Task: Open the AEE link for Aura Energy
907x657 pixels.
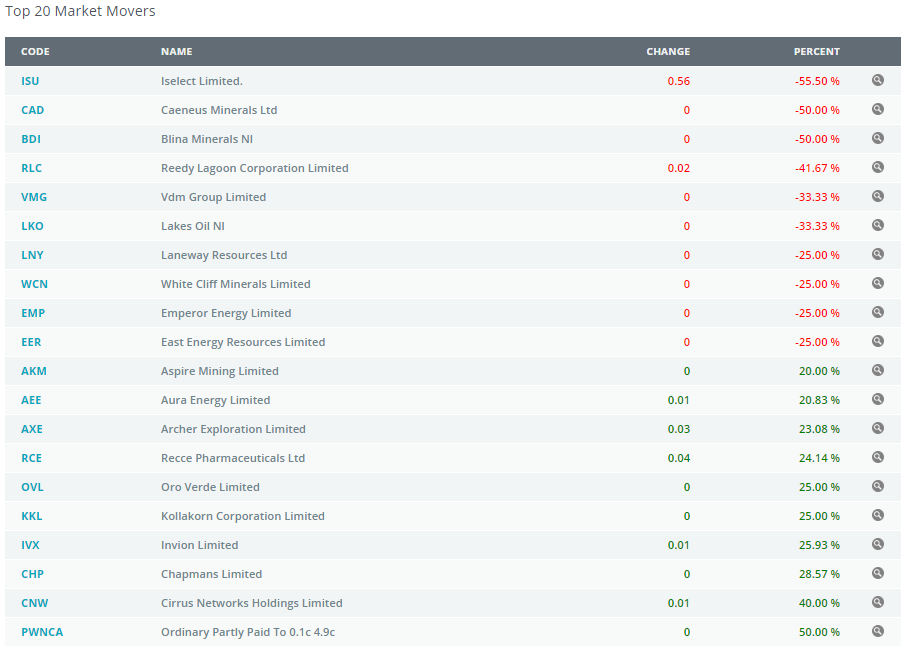Action: coord(31,400)
